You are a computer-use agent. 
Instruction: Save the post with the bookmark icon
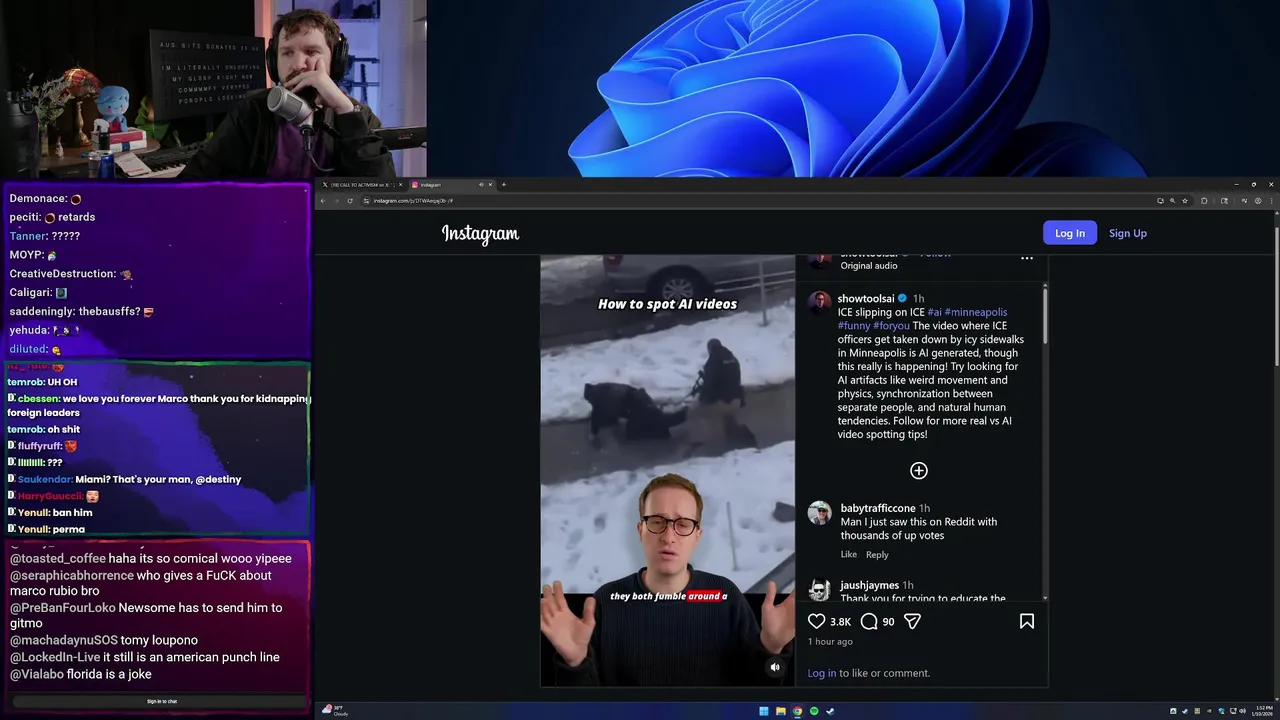(1026, 621)
